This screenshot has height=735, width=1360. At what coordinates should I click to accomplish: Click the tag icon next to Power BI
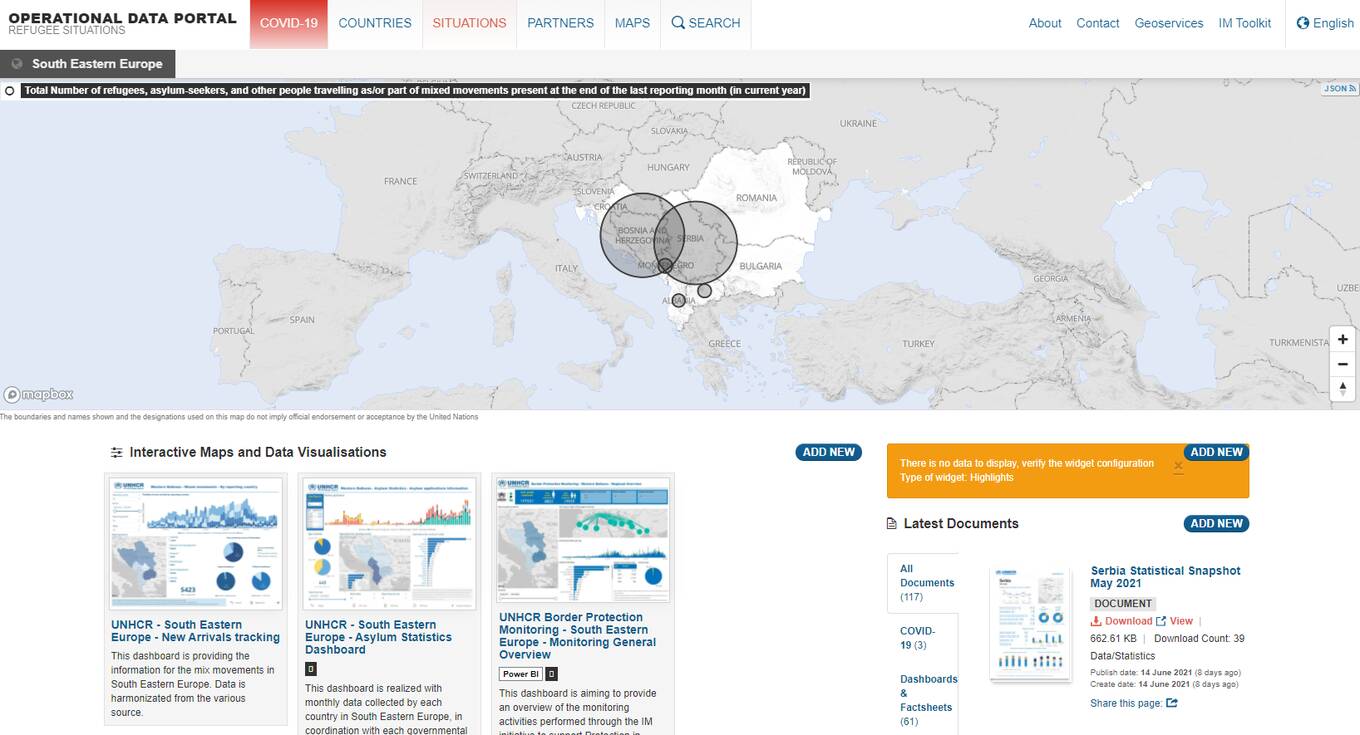click(552, 674)
